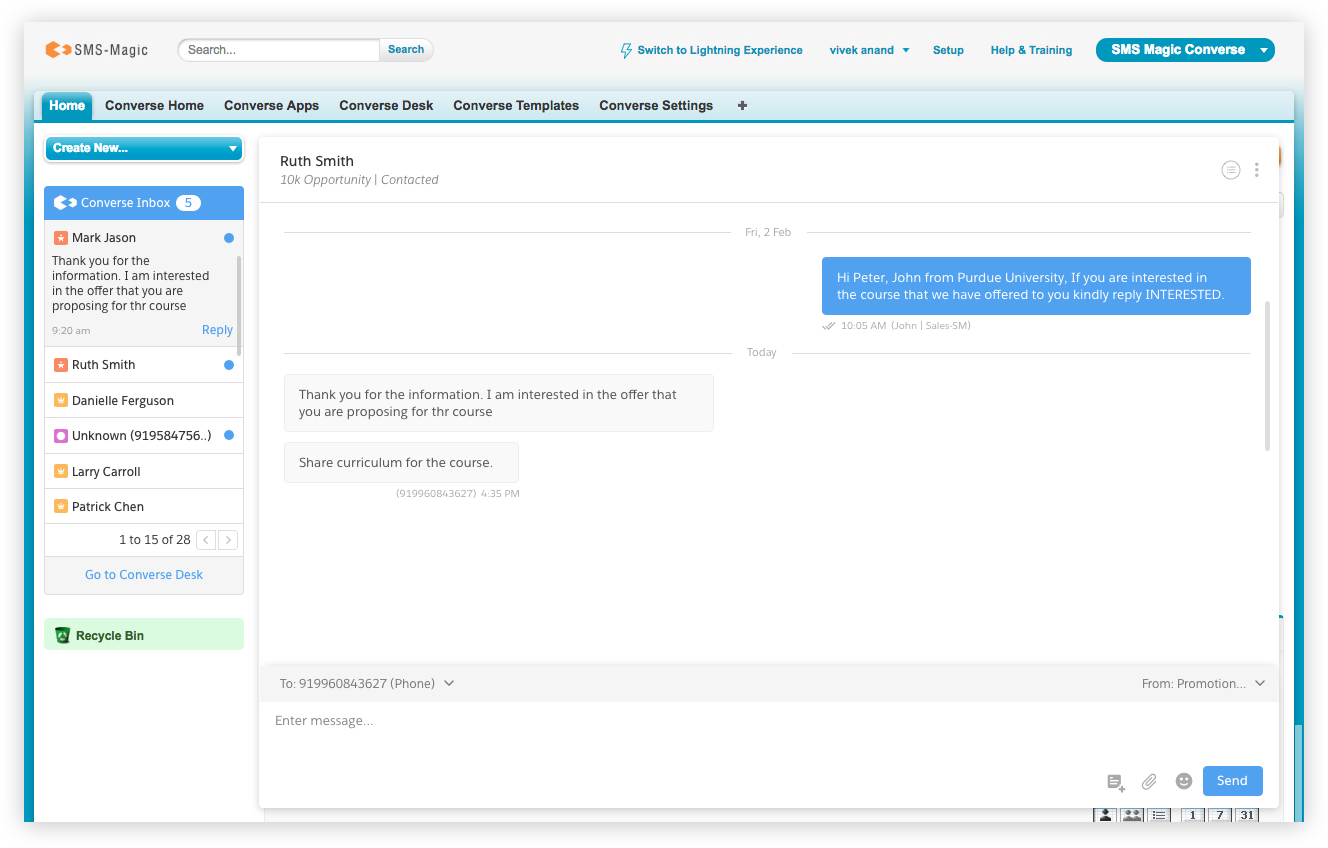
Task: Select calendar list view icon
Action: 1159,815
